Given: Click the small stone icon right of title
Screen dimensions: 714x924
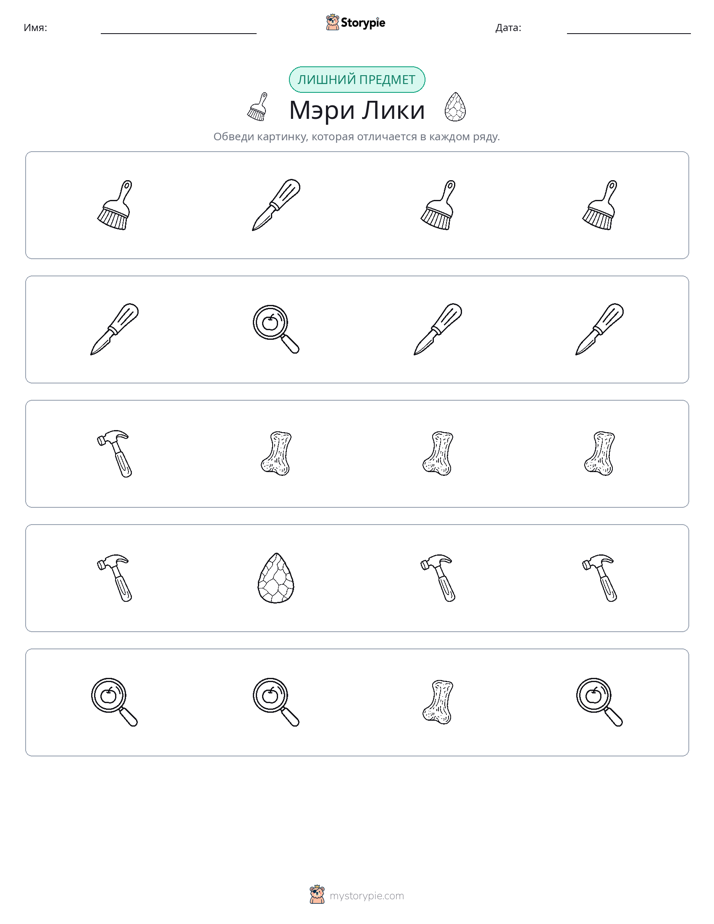Looking at the screenshot, I should click(x=455, y=107).
